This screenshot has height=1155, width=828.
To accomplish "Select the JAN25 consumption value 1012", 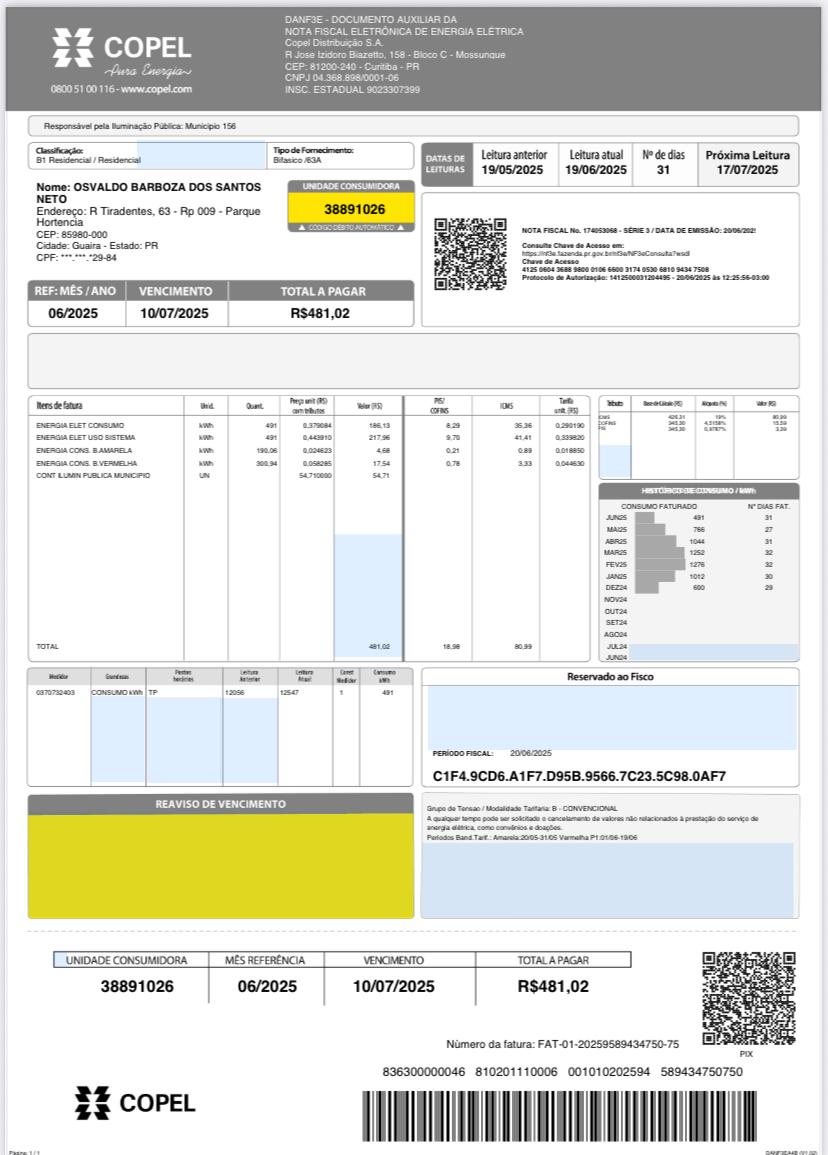I will 697,576.
